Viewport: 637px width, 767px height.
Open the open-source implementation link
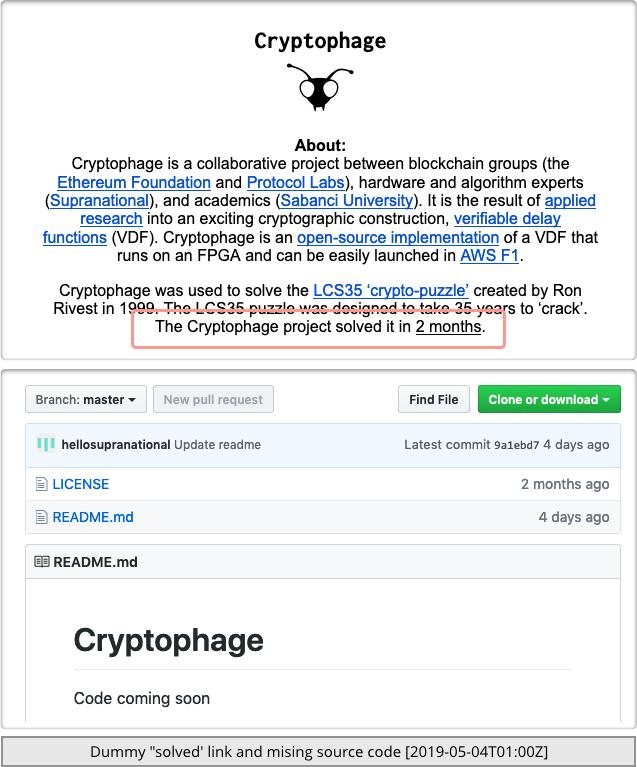398,237
